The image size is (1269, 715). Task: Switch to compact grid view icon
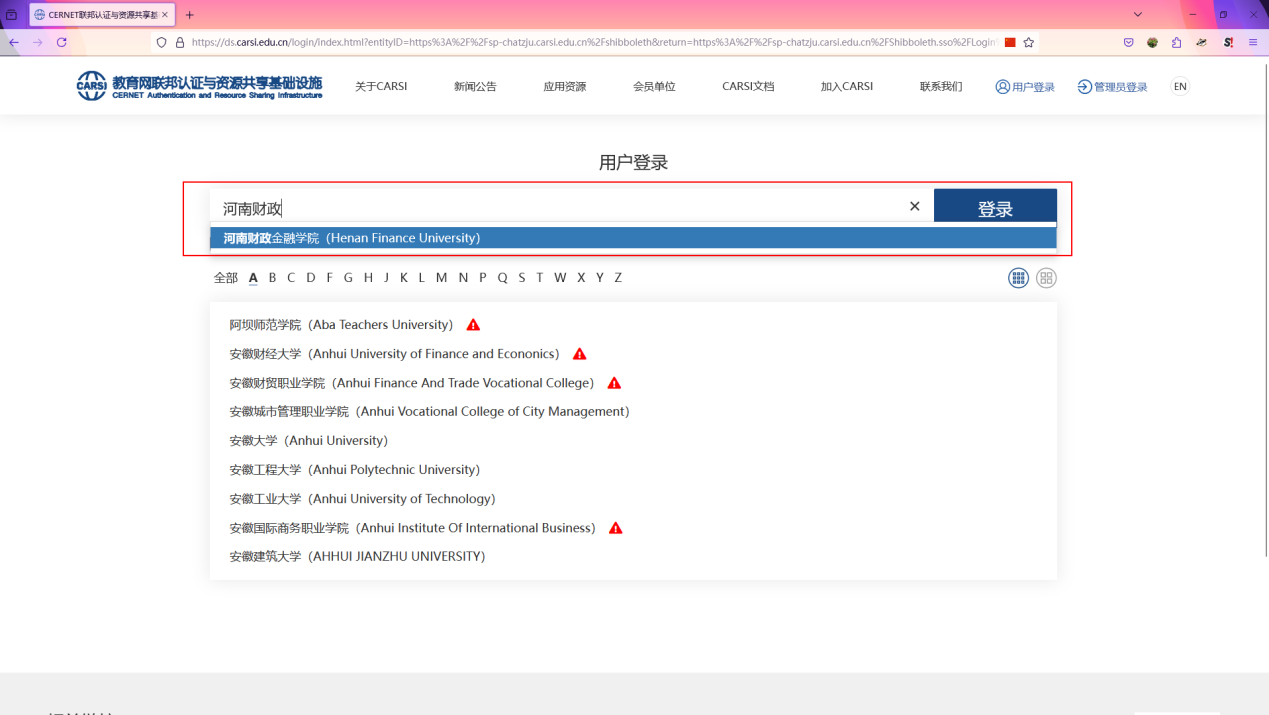pyautogui.click(x=1018, y=278)
